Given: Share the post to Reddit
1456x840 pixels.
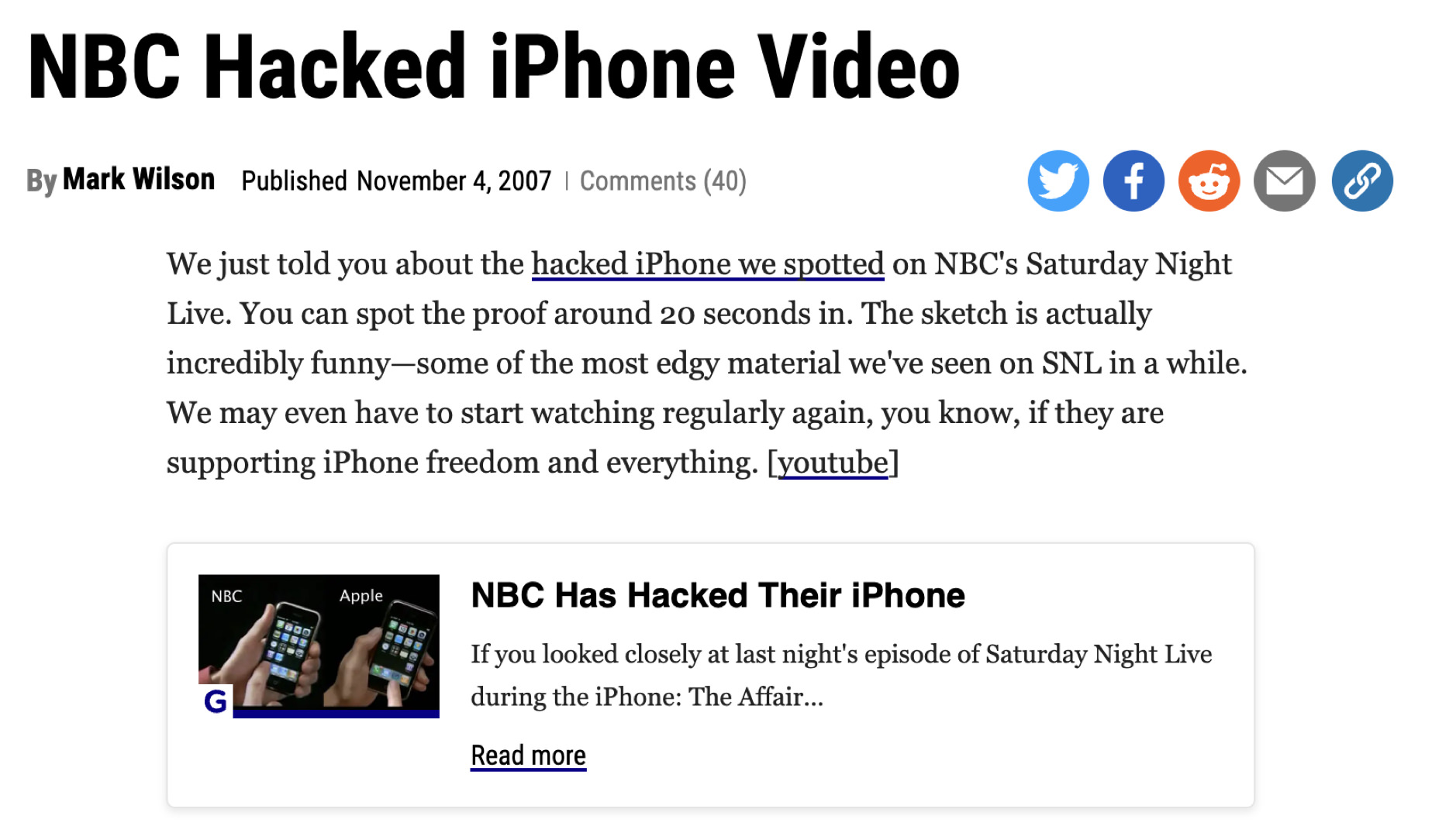Looking at the screenshot, I should click(1209, 181).
